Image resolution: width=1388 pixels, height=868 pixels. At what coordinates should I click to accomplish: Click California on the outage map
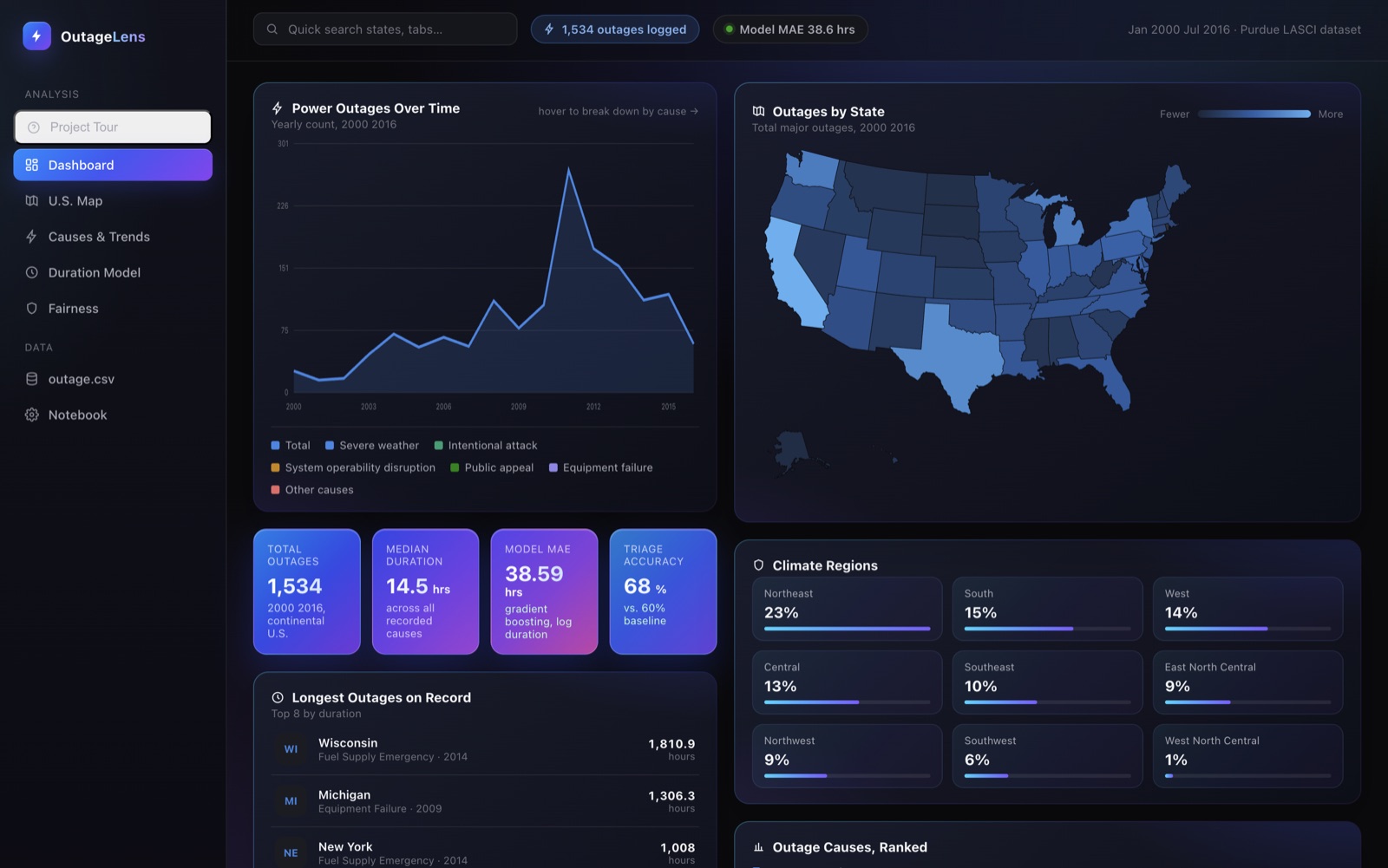click(x=794, y=273)
